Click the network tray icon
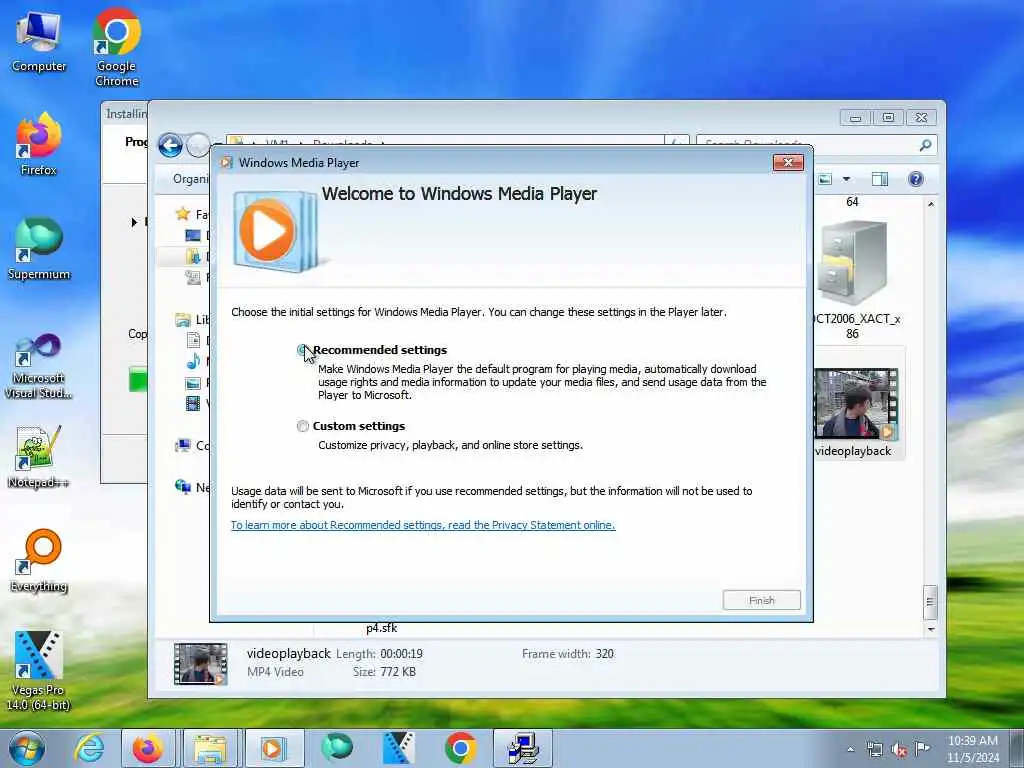The width and height of the screenshot is (1024, 768). click(874, 750)
